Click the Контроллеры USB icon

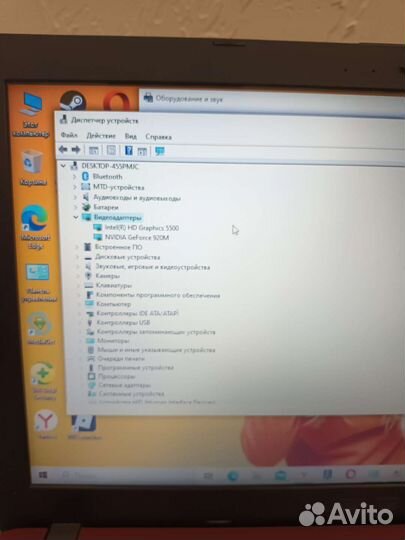[90, 323]
